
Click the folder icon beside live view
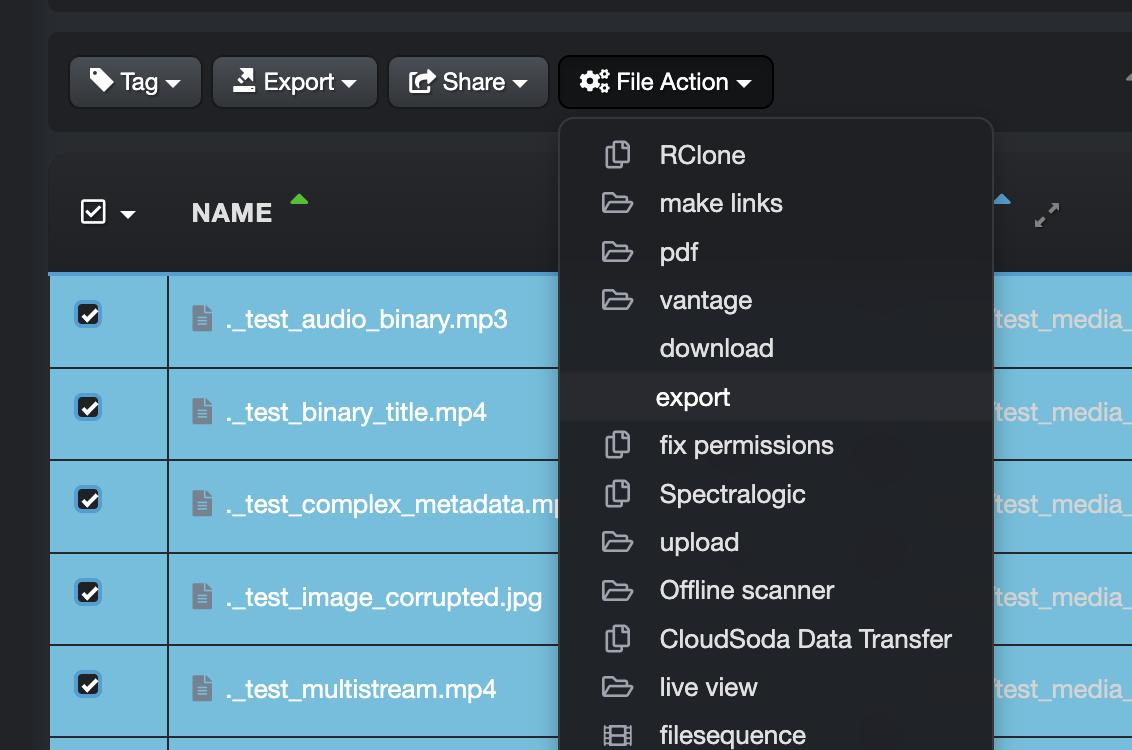617,687
